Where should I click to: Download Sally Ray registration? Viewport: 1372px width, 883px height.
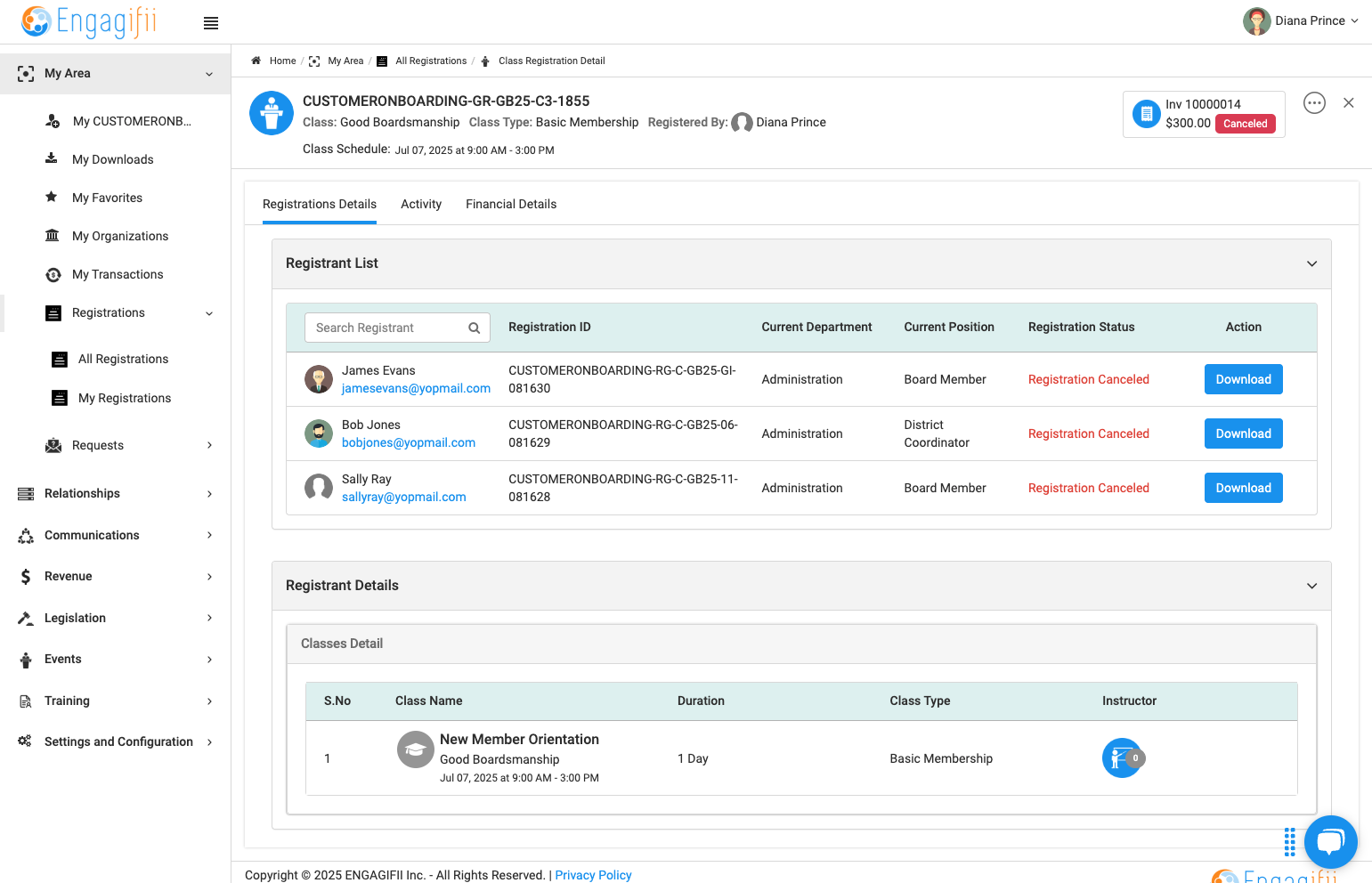point(1243,488)
